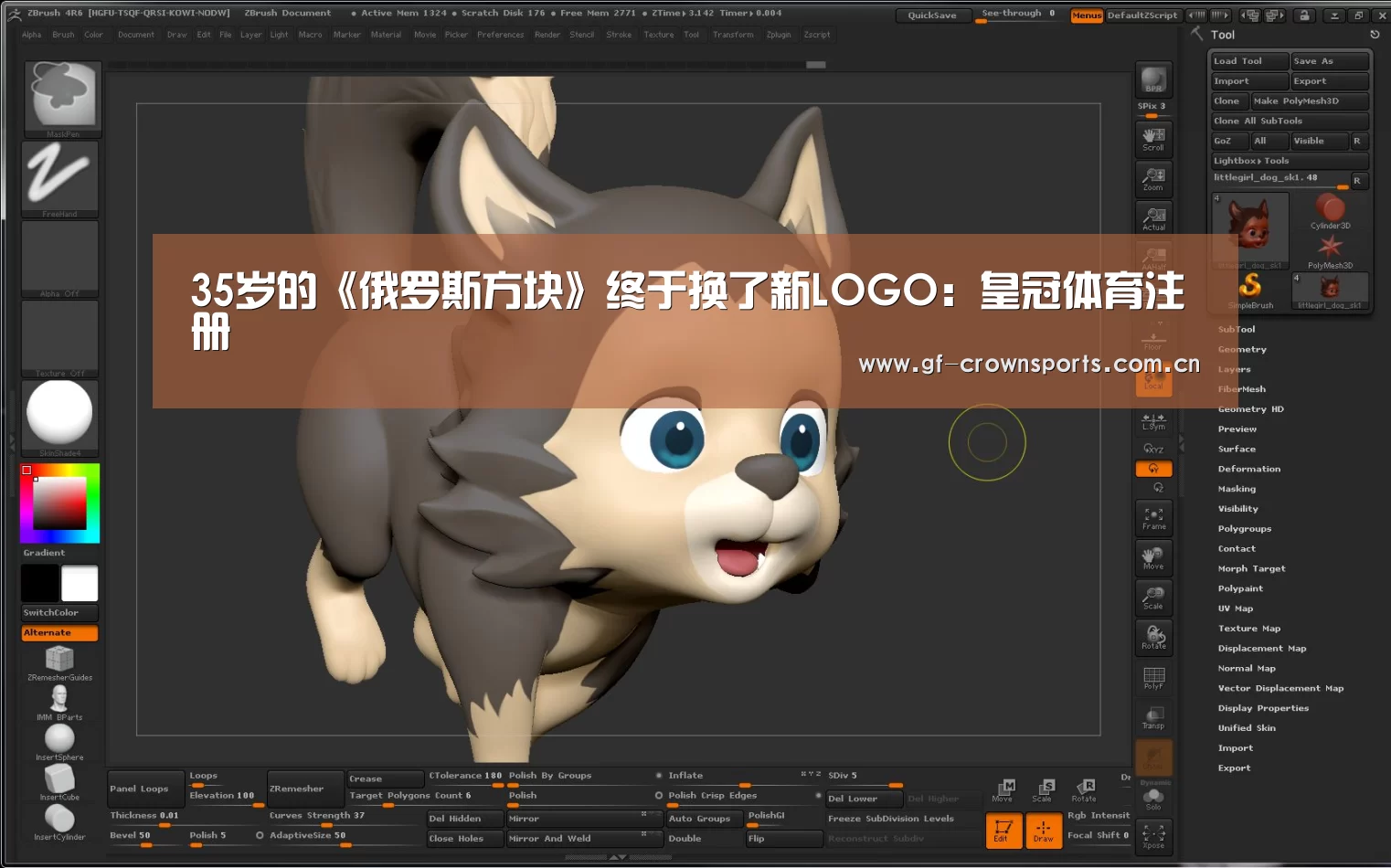Open the Alpha Off selector

pyautogui.click(x=60, y=259)
